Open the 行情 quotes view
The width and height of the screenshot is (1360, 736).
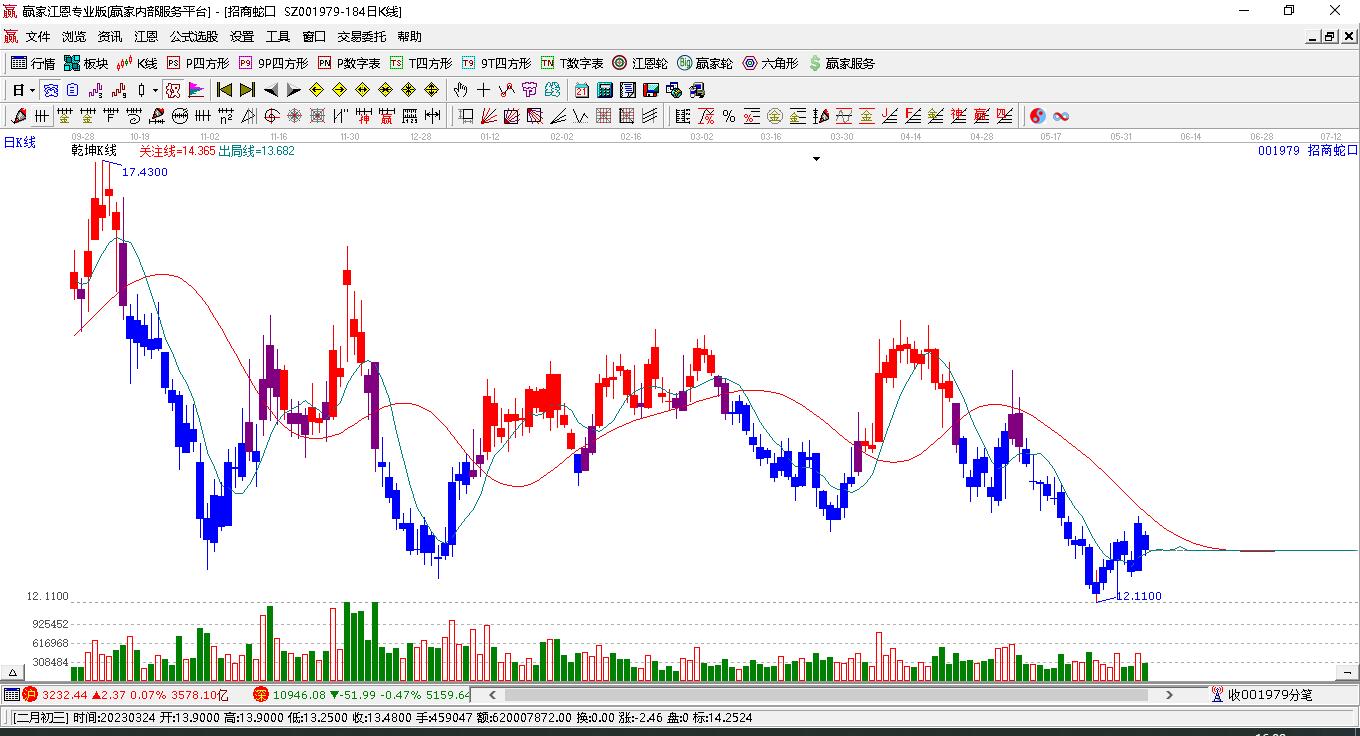click(33, 63)
